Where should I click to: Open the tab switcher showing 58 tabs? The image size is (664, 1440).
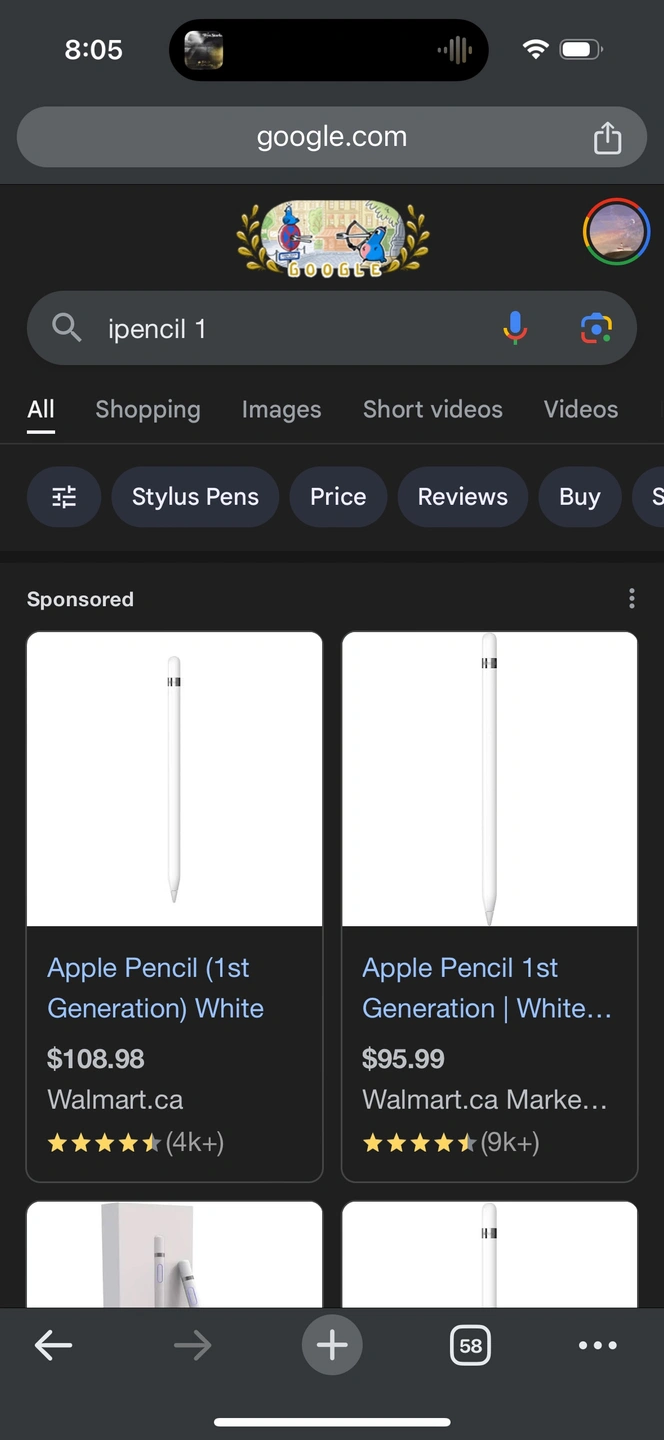pos(470,1346)
